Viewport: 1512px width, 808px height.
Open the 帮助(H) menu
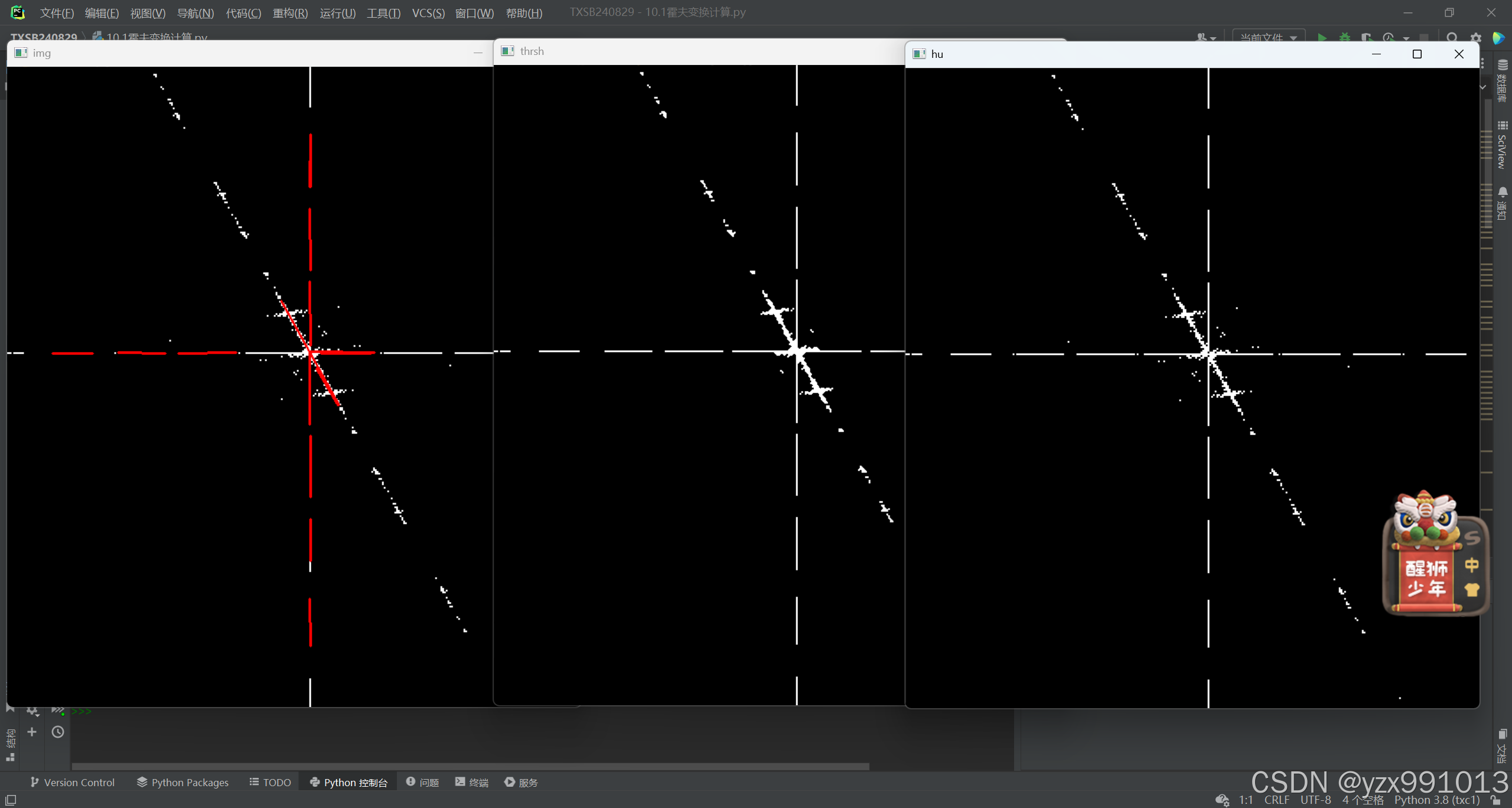pos(524,13)
